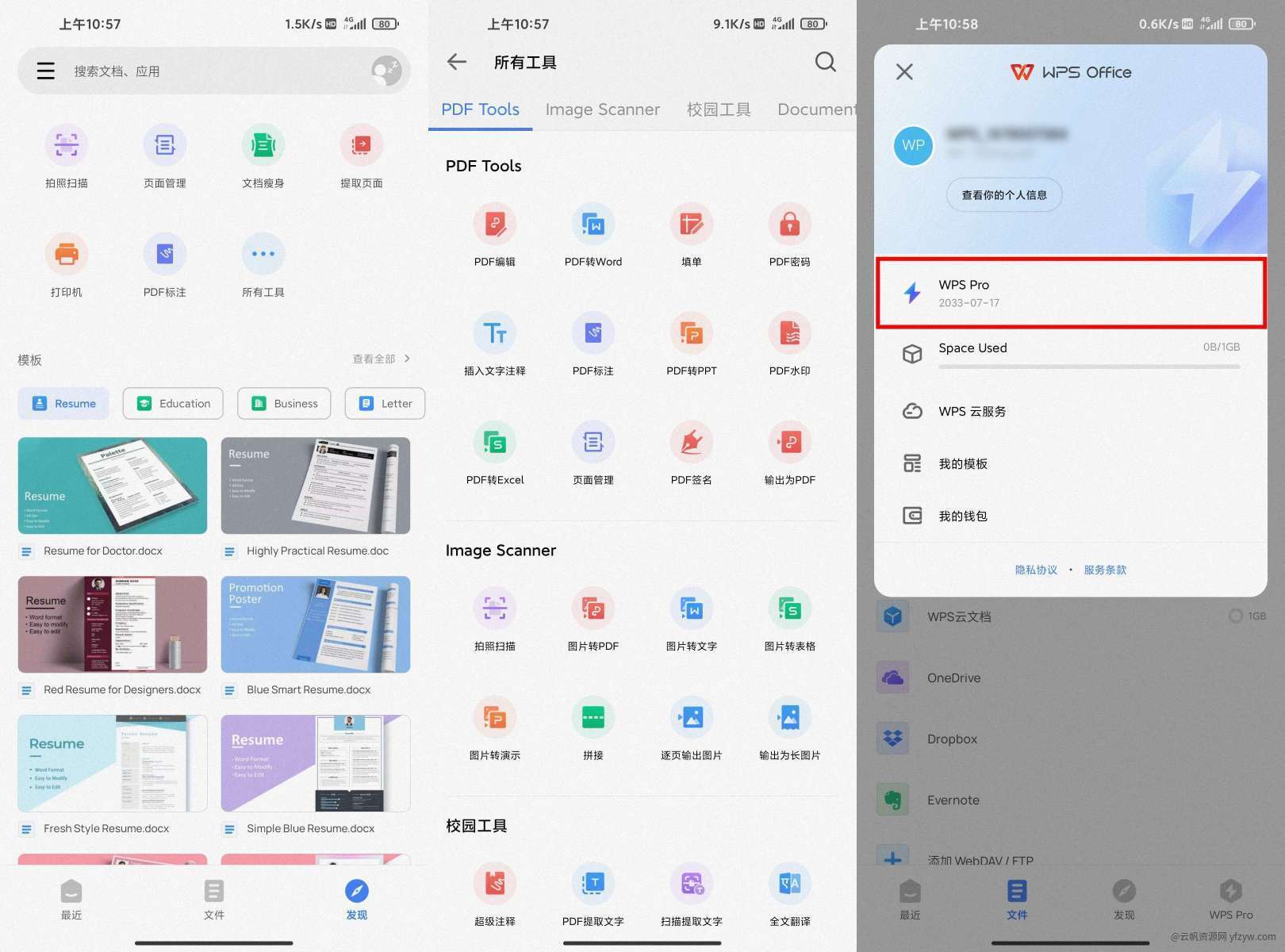This screenshot has width=1285, height=952.
Task: Open the 打印机 printer tool
Action: [67, 266]
